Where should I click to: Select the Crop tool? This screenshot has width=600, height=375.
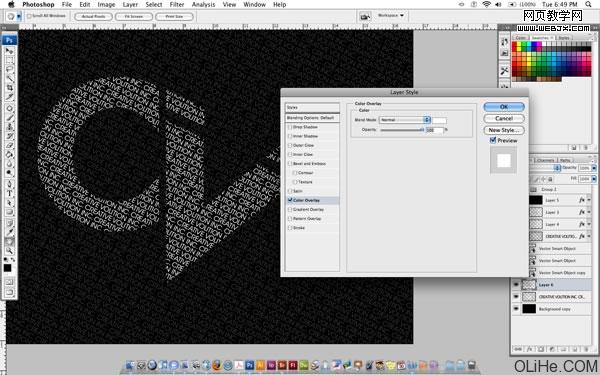tap(10, 88)
